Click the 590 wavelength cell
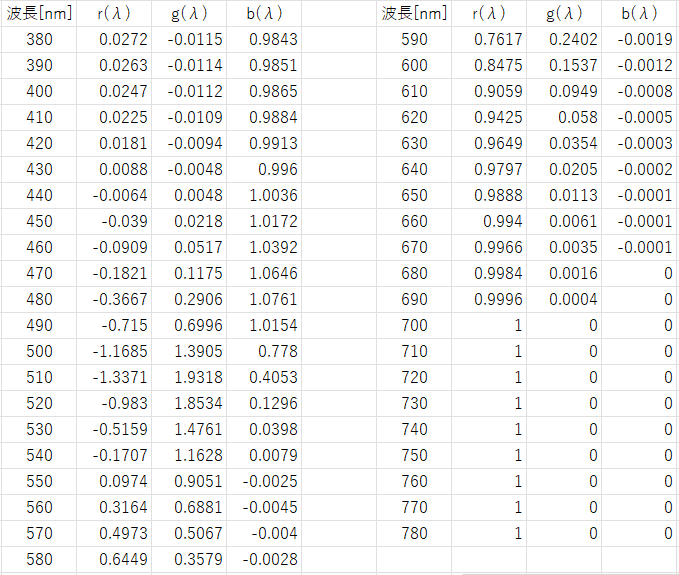 [413, 39]
